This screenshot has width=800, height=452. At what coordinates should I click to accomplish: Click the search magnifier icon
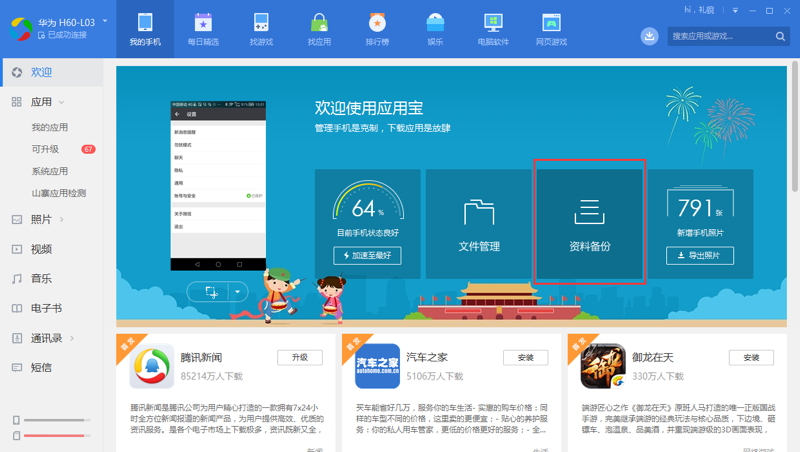pyautogui.click(x=780, y=36)
